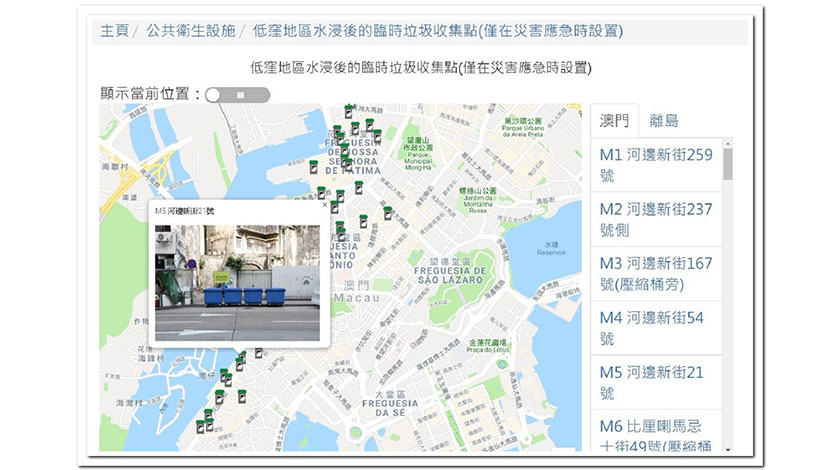Click bin marker nearest 望廈山市政公園 label
This screenshot has height=470, width=840.
point(376,136)
